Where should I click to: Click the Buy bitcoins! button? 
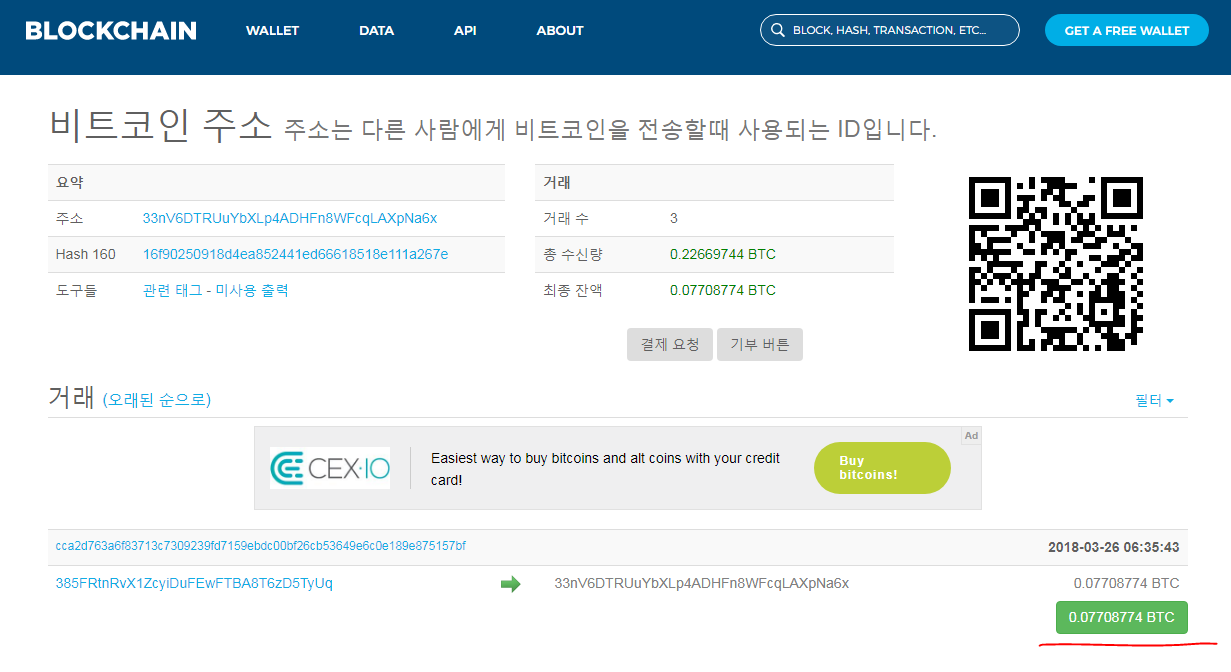pos(881,467)
